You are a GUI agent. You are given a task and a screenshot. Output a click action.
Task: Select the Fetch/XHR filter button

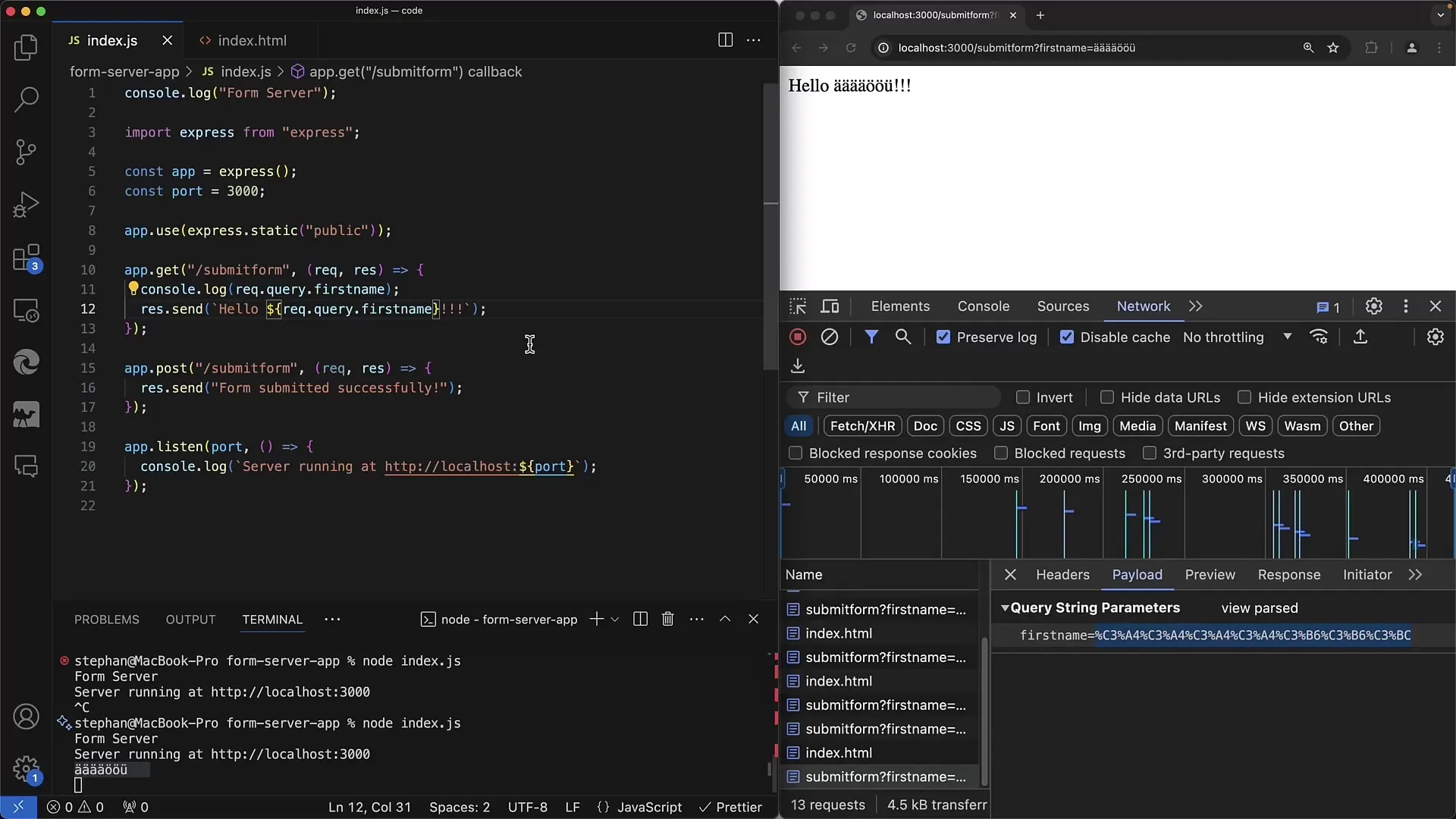[862, 425]
